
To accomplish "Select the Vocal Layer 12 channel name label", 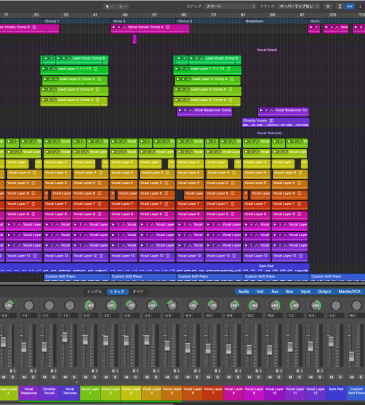I will point(316,393).
